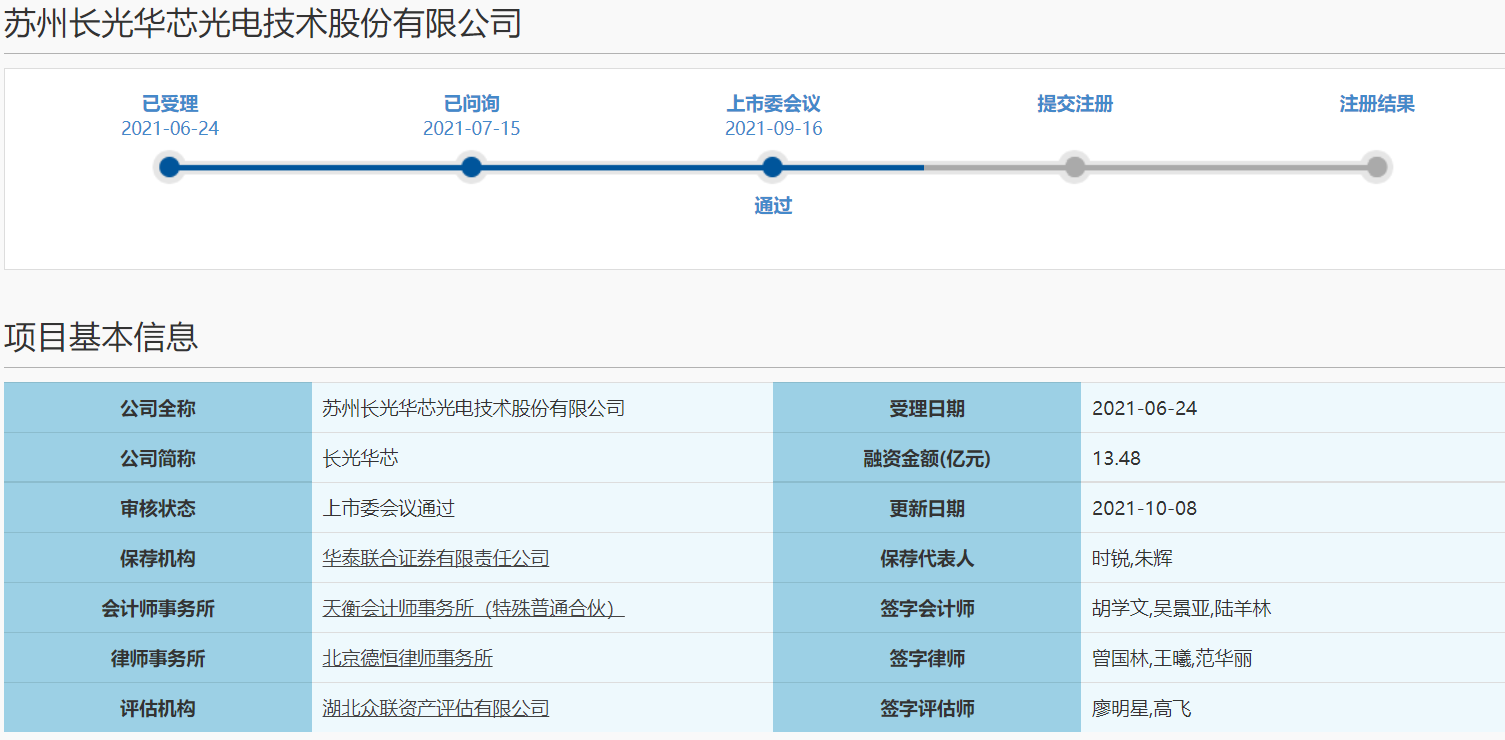This screenshot has width=1505, height=740.
Task: Click the 受理日期 header cell
Action: pyautogui.click(x=927, y=408)
